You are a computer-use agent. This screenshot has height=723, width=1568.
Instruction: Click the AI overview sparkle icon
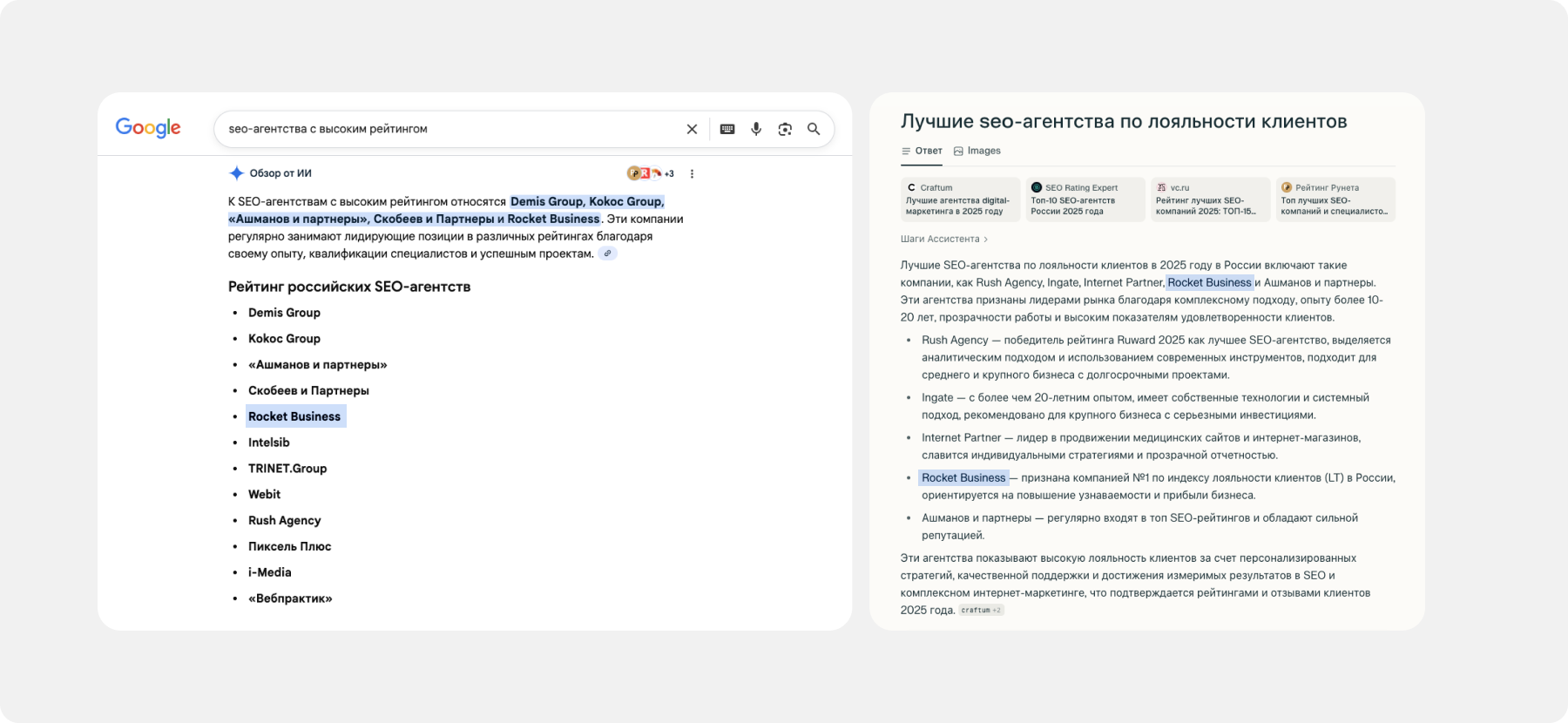pos(236,173)
